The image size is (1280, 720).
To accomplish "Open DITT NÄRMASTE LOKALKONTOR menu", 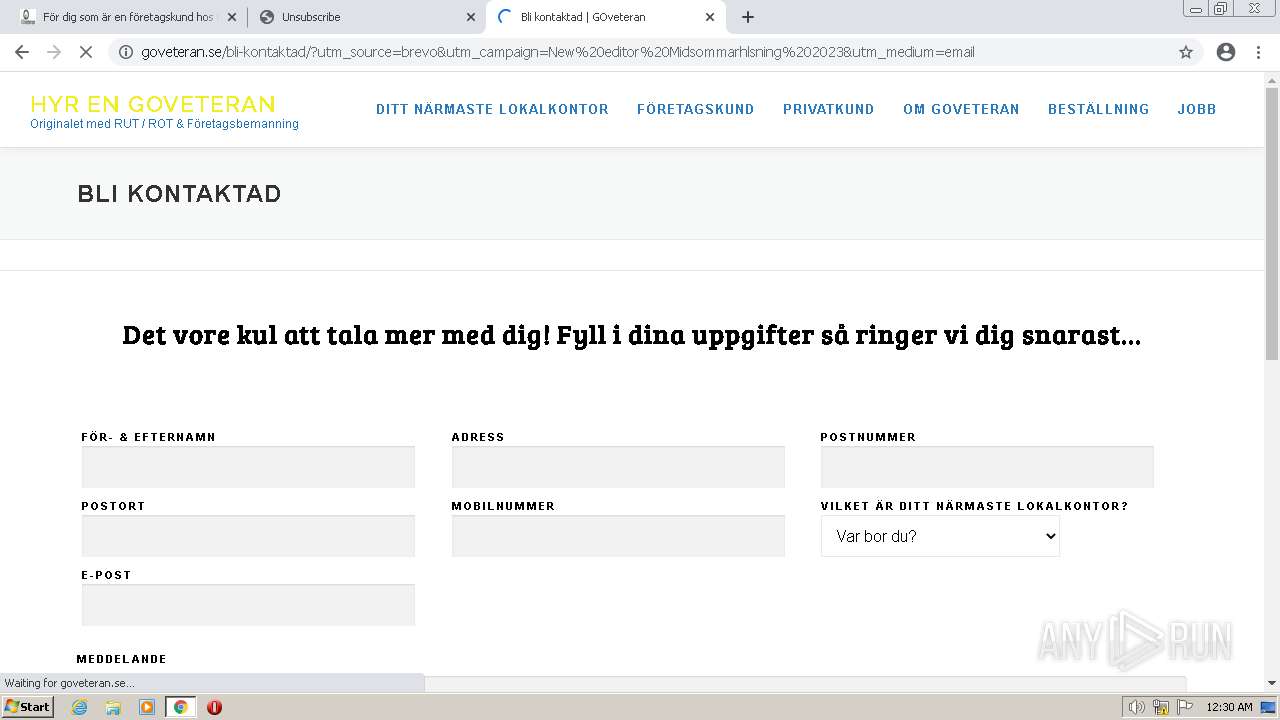I will click(492, 109).
